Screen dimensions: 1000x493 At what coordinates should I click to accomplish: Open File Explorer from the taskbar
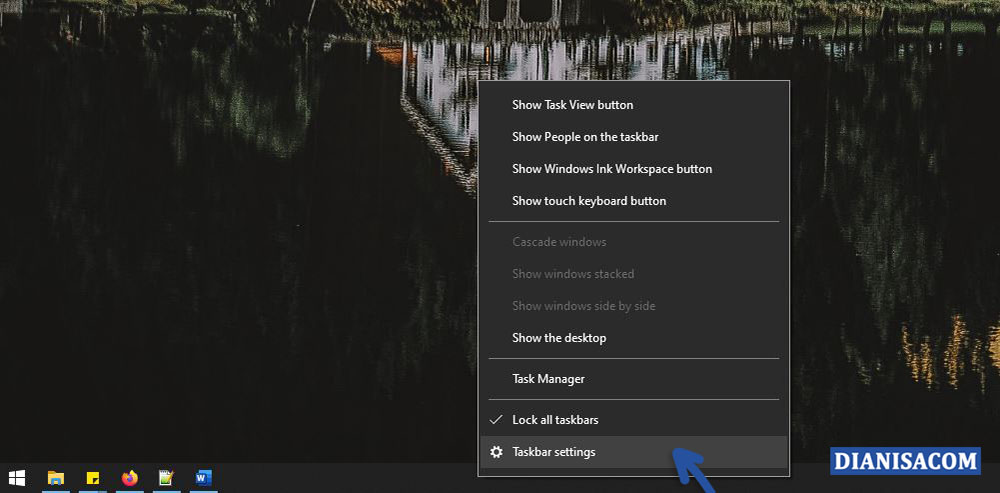pyautogui.click(x=56, y=478)
